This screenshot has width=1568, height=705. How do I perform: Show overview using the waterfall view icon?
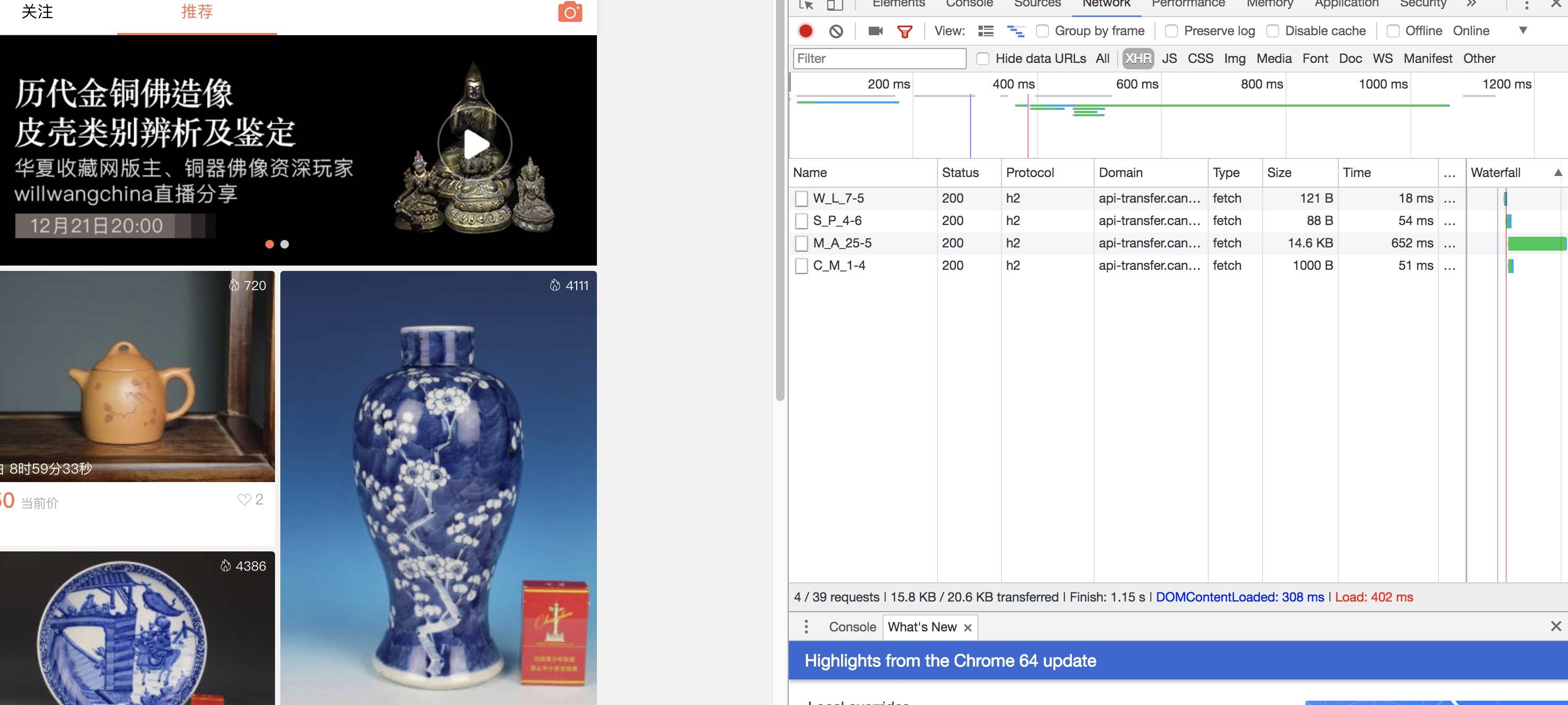1015,31
